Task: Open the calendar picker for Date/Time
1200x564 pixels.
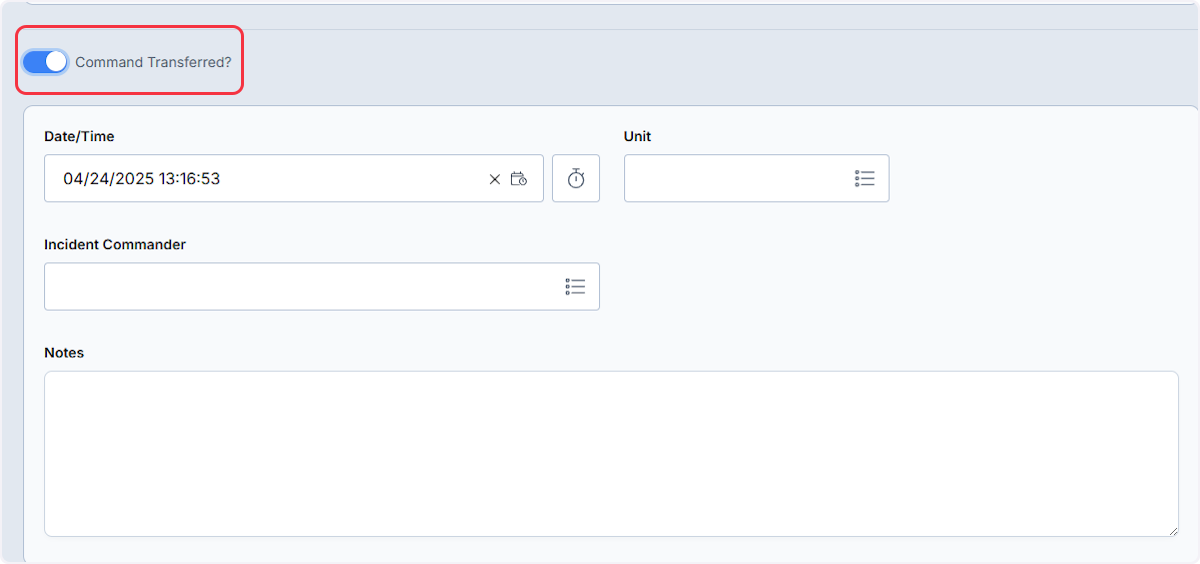Action: pyautogui.click(x=519, y=179)
